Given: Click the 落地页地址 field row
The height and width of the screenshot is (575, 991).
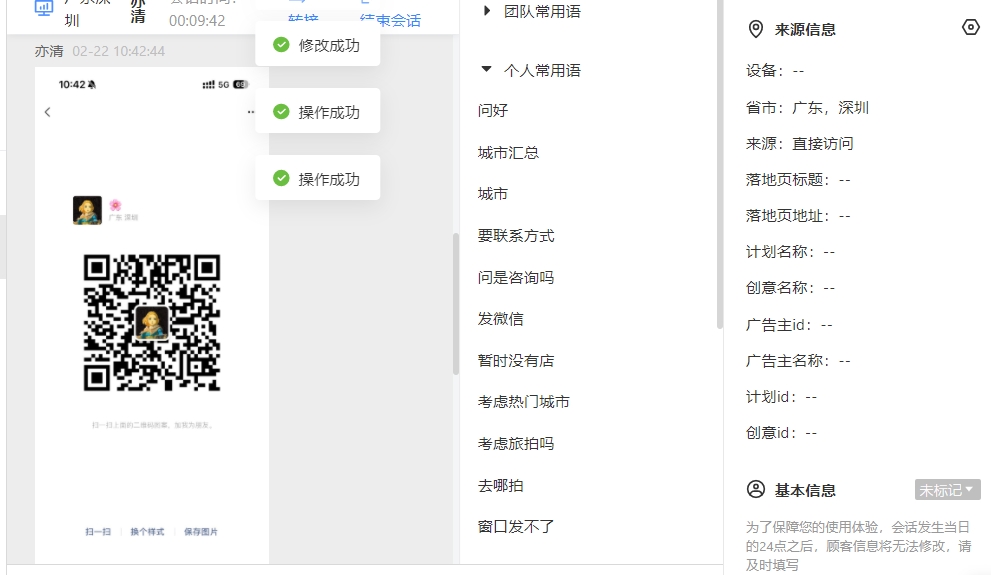Looking at the screenshot, I should pyautogui.click(x=798, y=216).
